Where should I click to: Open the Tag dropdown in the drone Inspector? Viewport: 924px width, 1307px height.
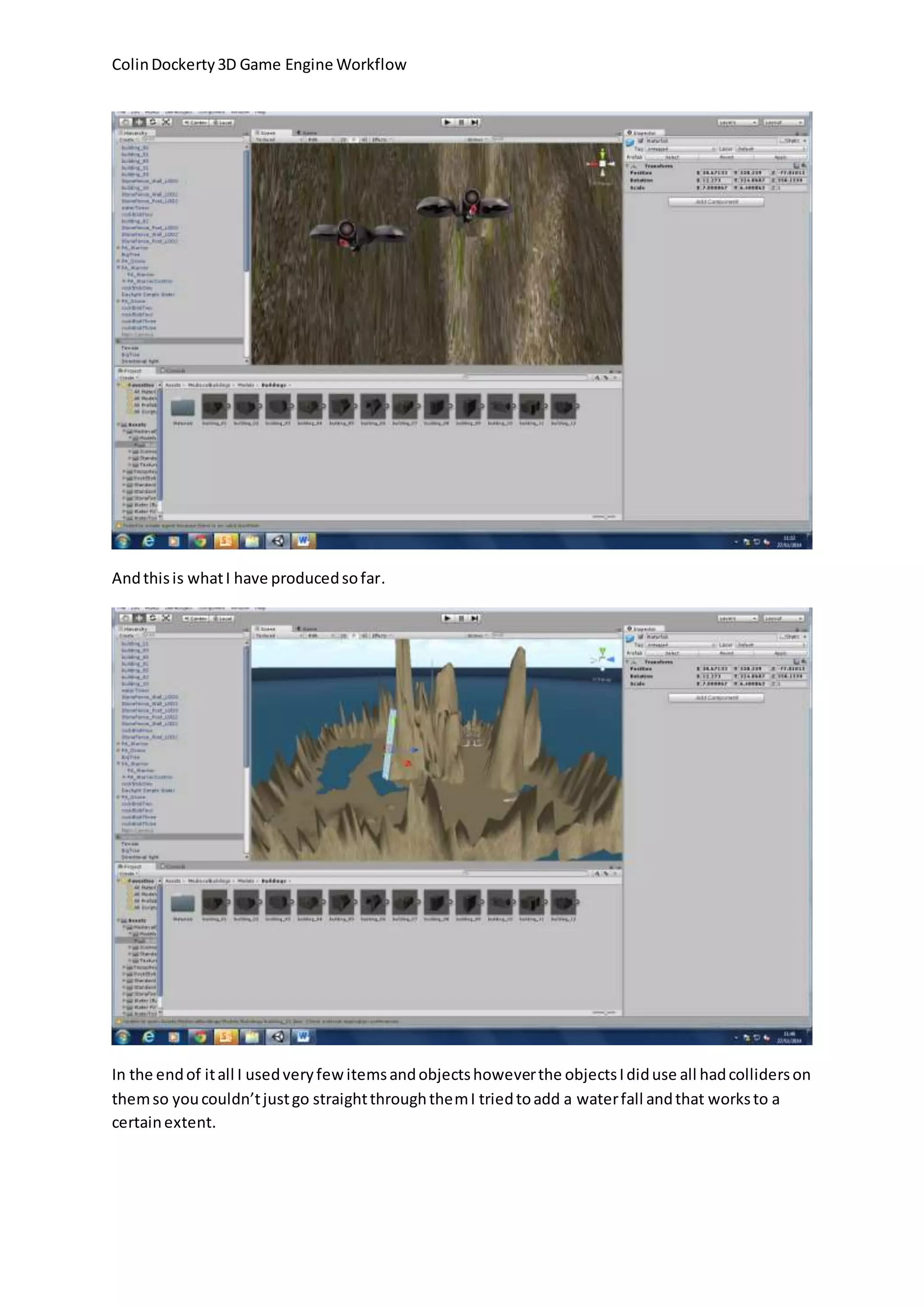pyautogui.click(x=681, y=149)
